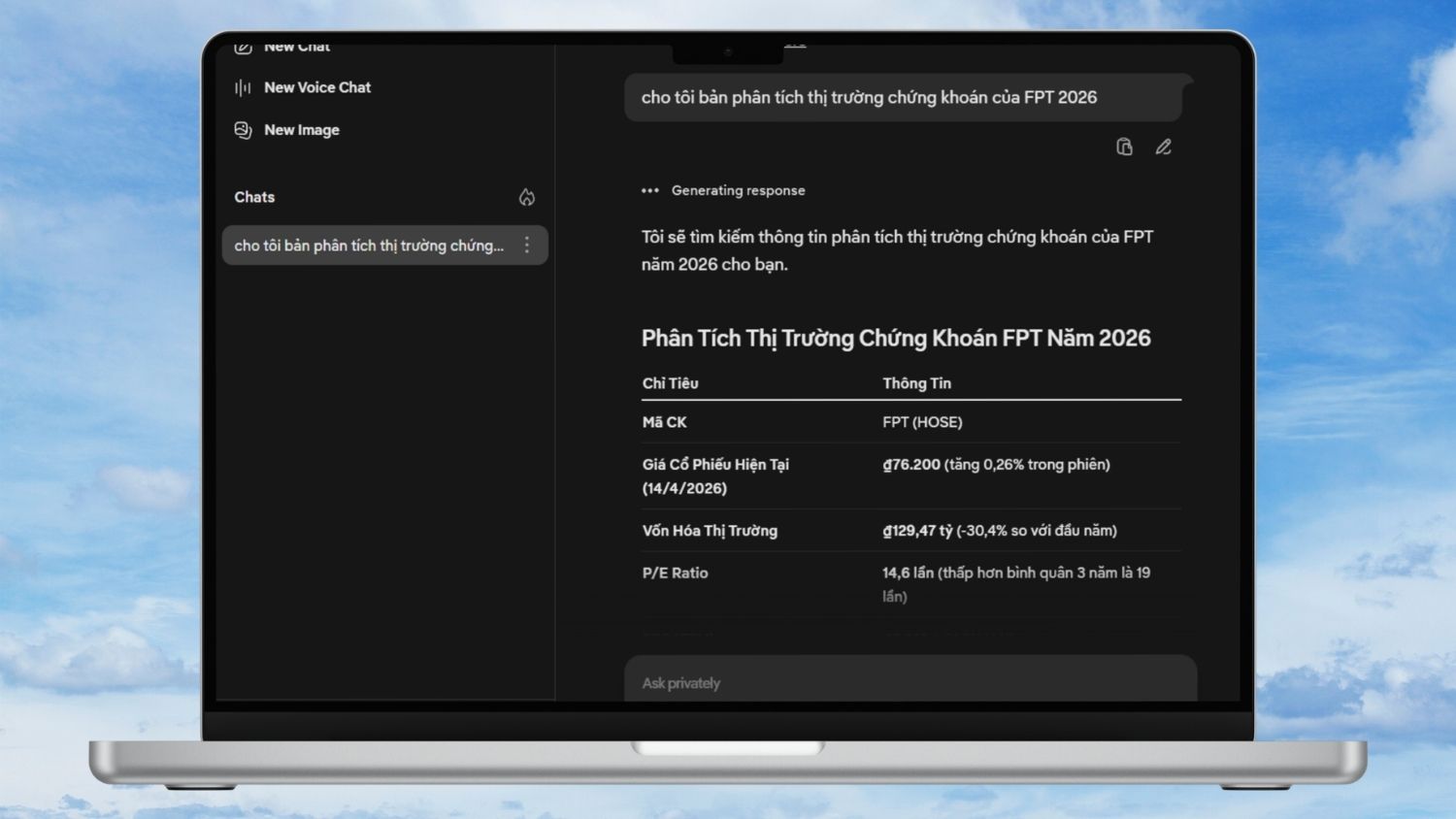The height and width of the screenshot is (819, 1456).
Task: Click the New Voice Chat waveform icon
Action: (x=243, y=87)
